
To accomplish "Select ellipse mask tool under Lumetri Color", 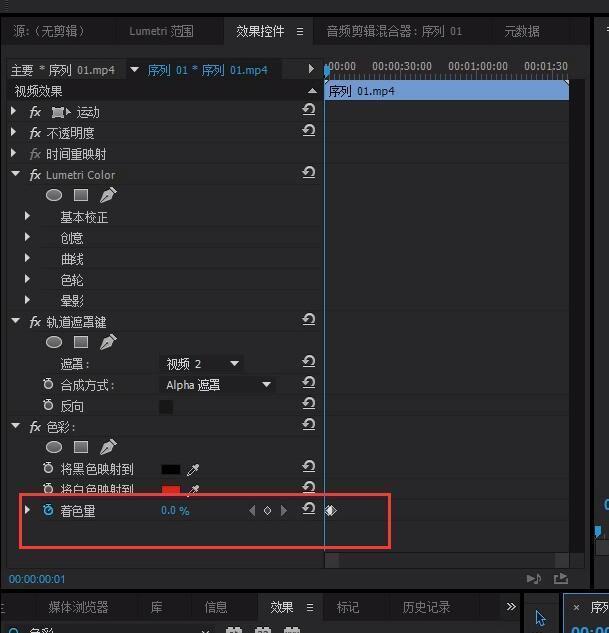I will [54, 195].
